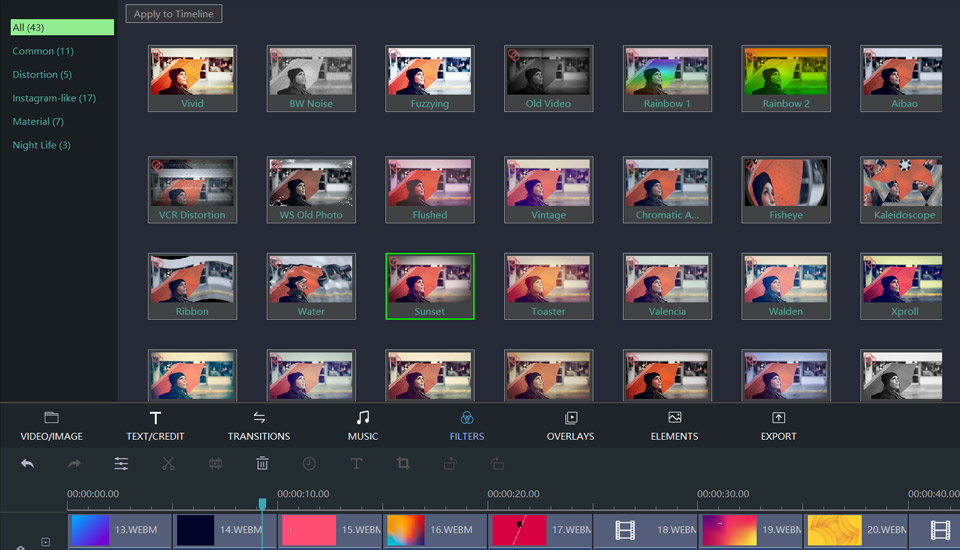The width and height of the screenshot is (960, 550).
Task: Select the Instagram-like (17) filter category
Action: pos(54,98)
